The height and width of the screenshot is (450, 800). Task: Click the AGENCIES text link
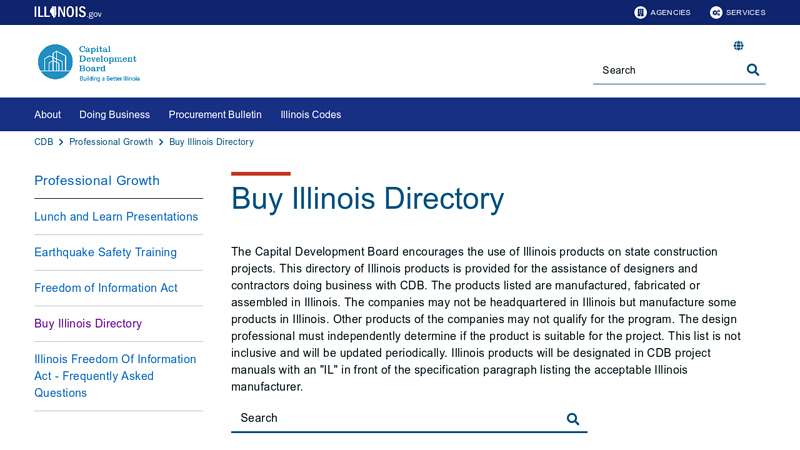[x=670, y=12]
